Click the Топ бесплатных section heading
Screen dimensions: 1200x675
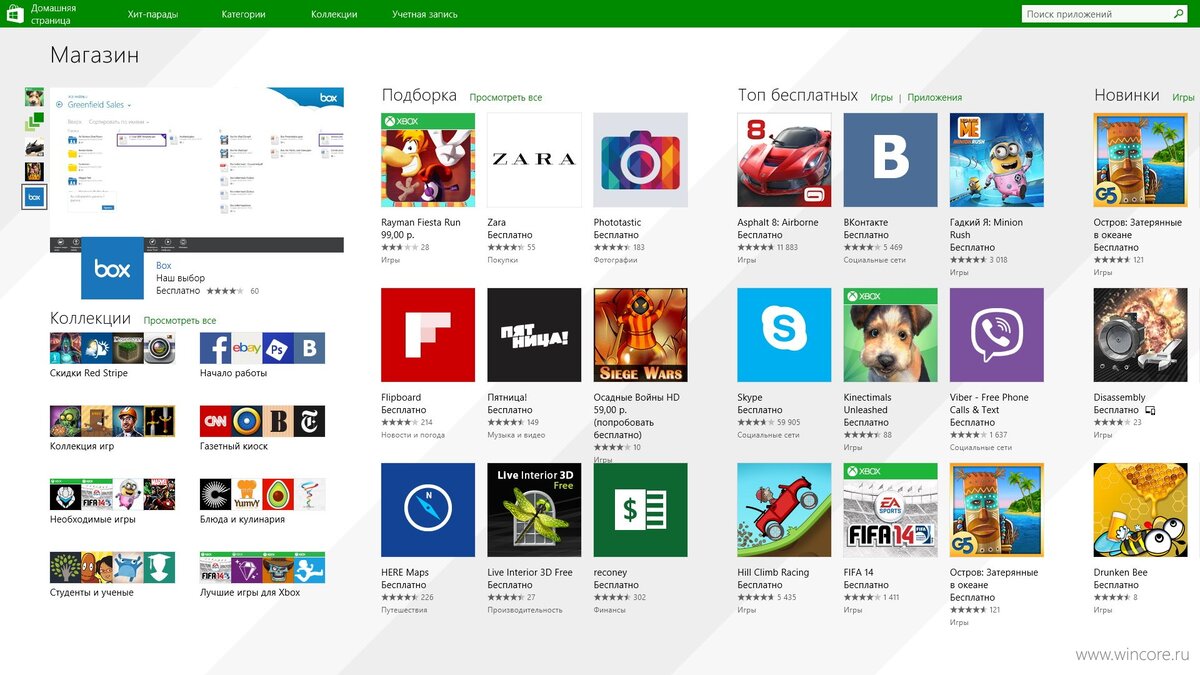798,95
